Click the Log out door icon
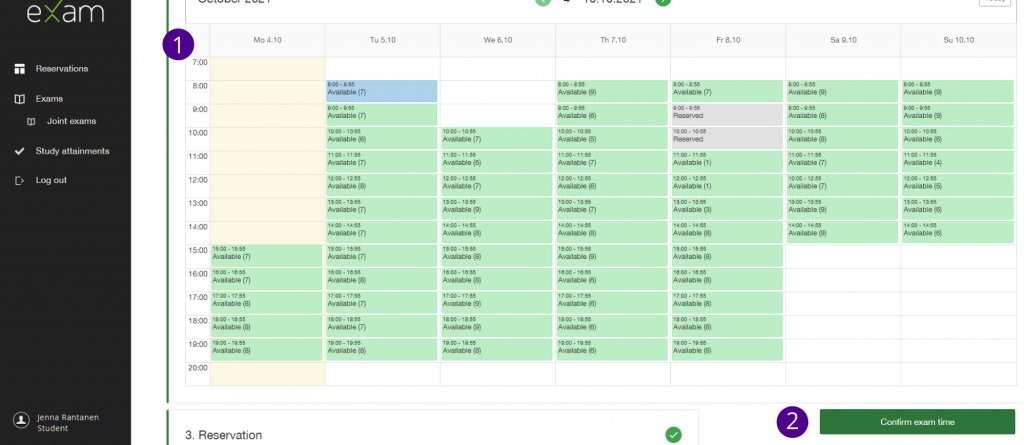 click(x=19, y=180)
